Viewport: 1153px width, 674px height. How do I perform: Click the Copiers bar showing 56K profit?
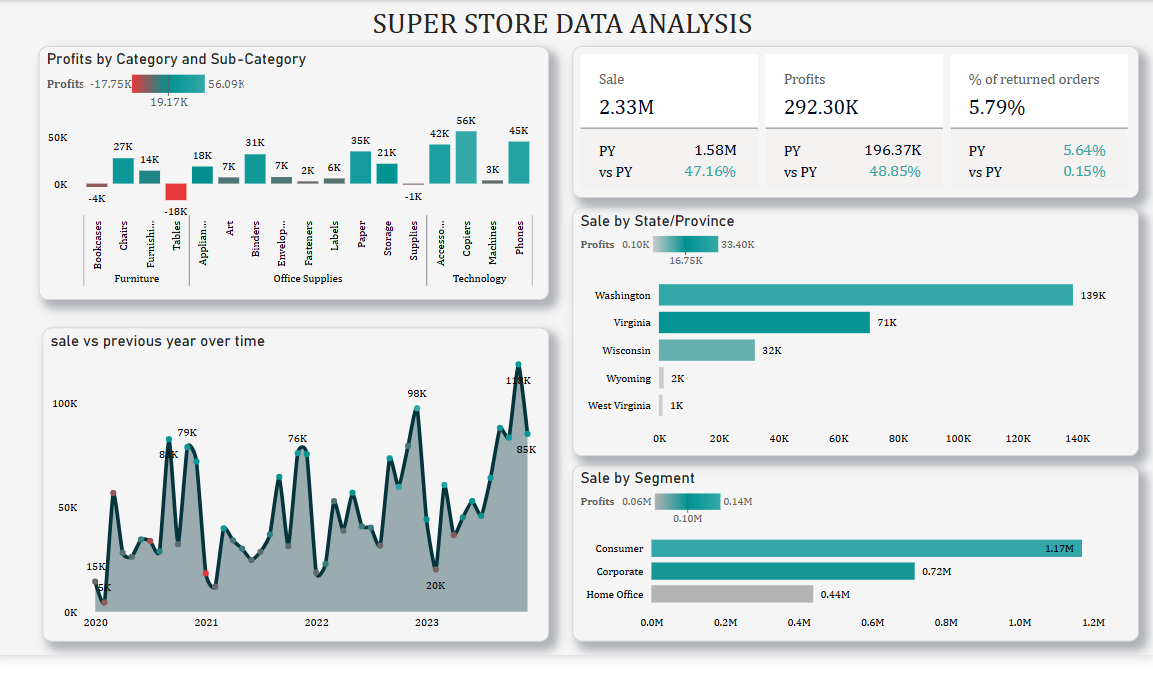click(466, 157)
